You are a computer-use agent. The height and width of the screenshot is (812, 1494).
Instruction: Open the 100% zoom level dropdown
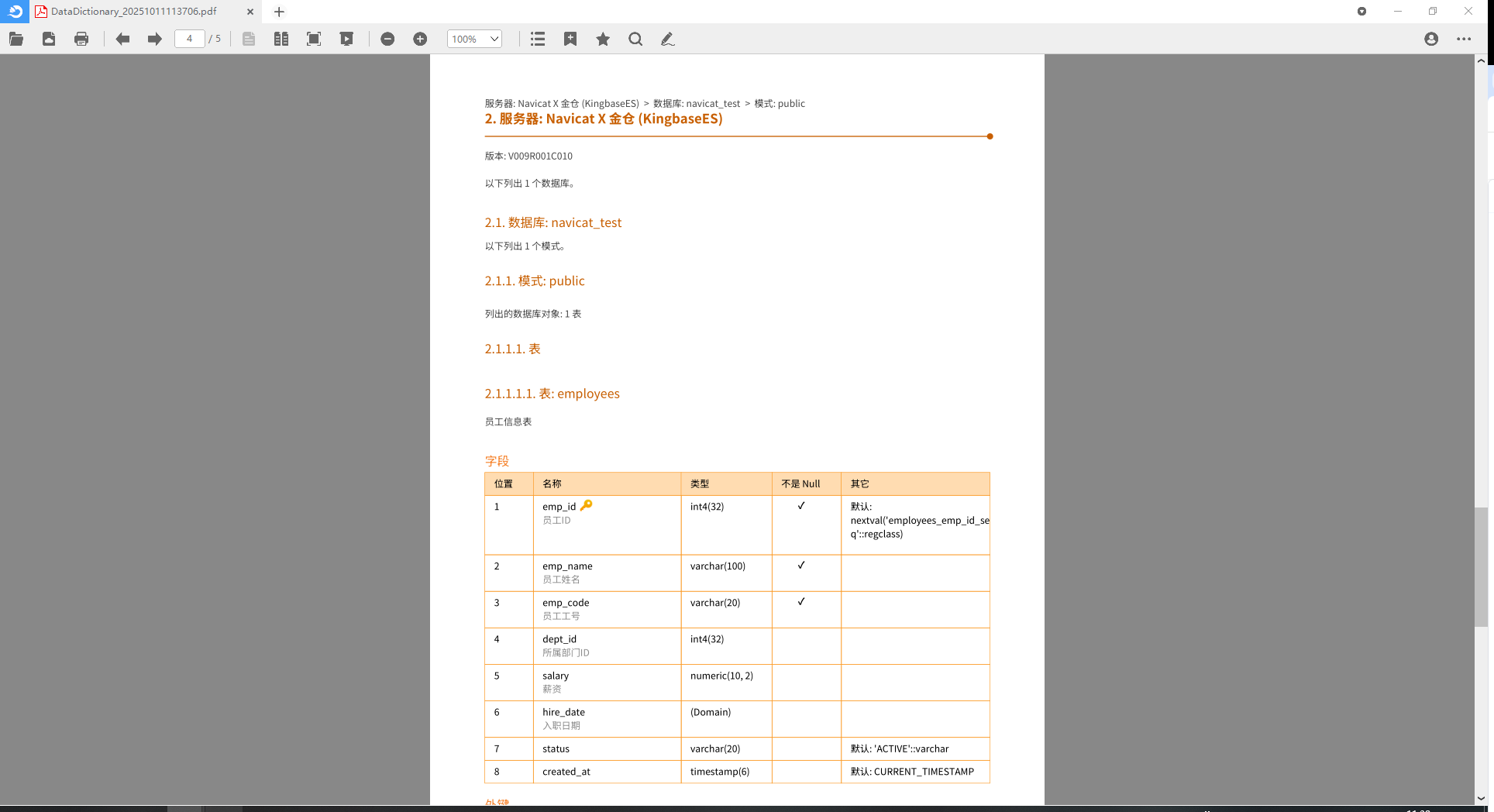pyautogui.click(x=474, y=39)
